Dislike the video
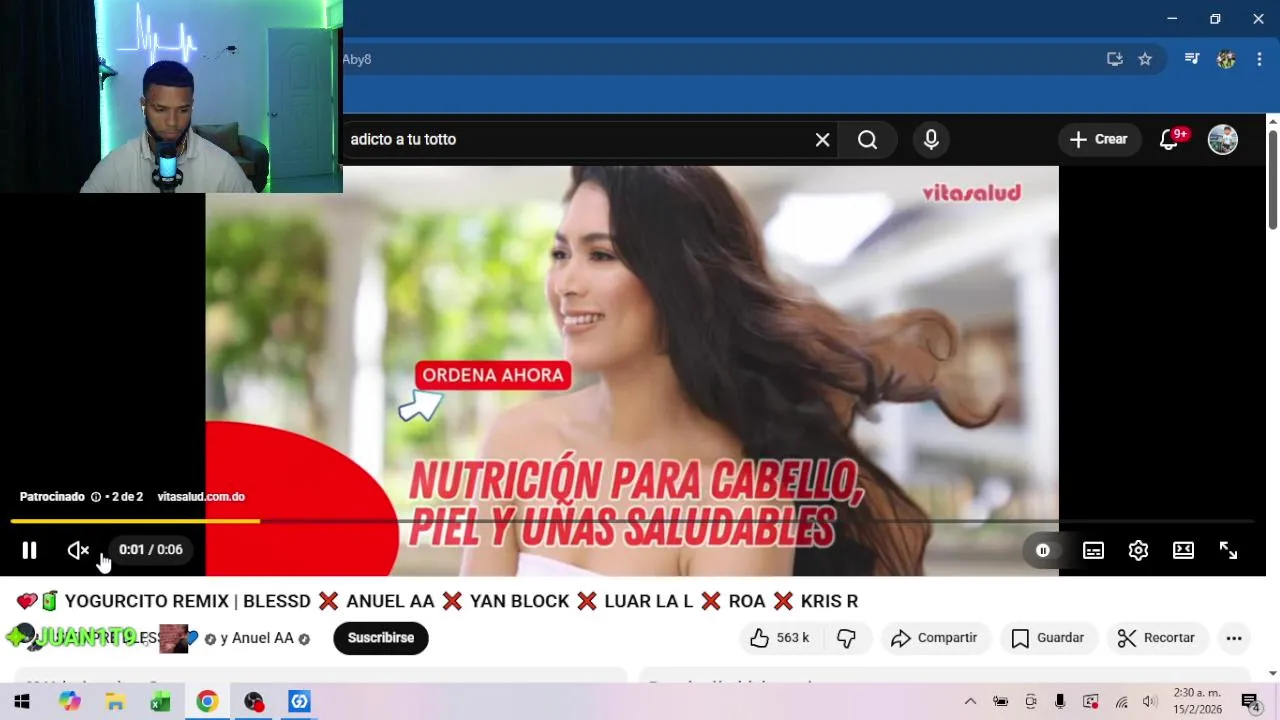Image resolution: width=1280 pixels, height=720 pixels. click(847, 638)
